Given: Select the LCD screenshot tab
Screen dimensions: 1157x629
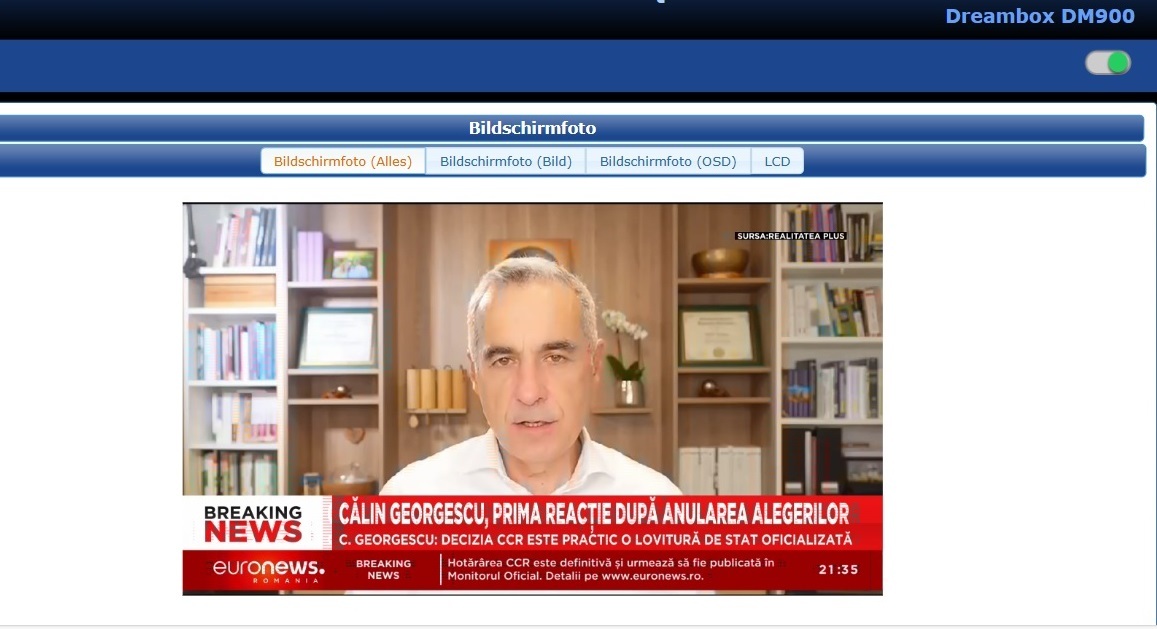Looking at the screenshot, I should coord(777,161).
